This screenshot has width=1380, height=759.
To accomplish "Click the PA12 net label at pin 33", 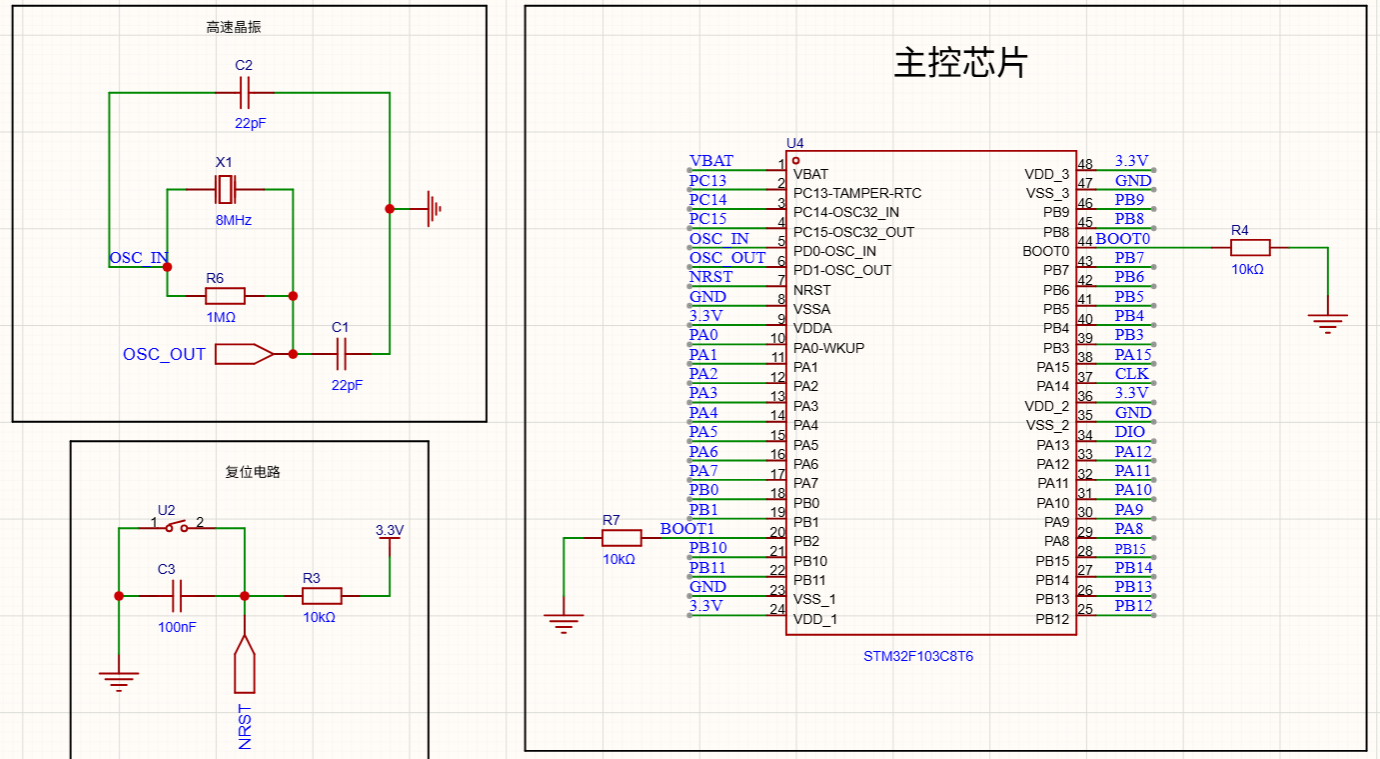I will pos(1133,452).
